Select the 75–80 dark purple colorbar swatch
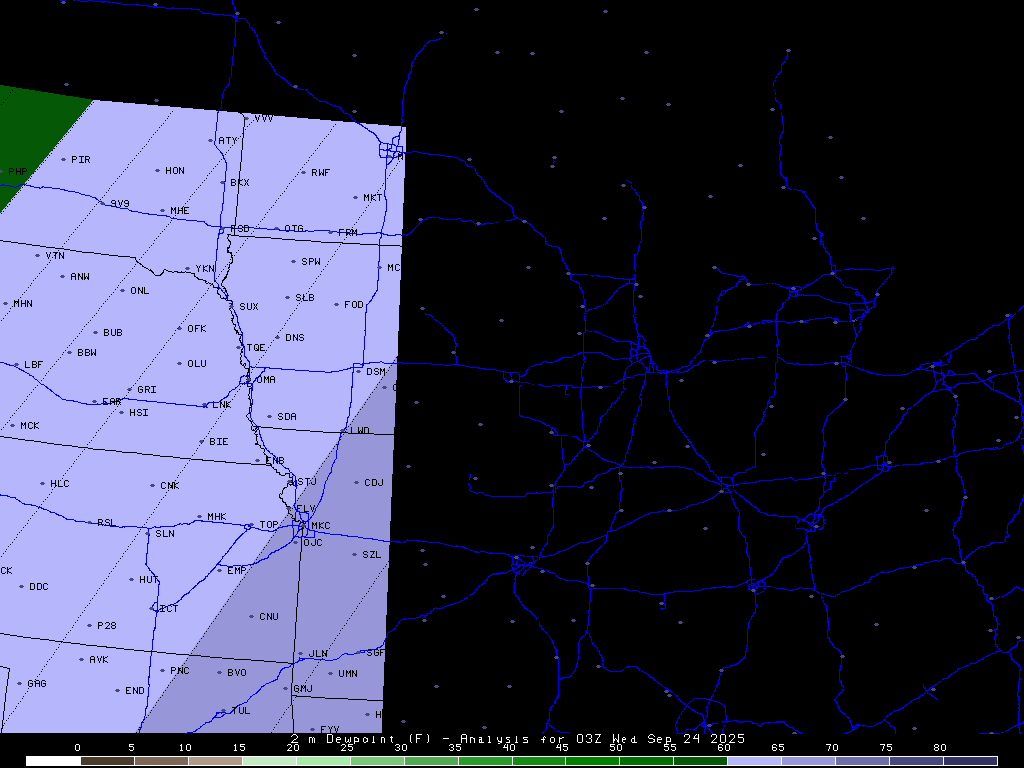The height and width of the screenshot is (768, 1024). click(x=916, y=761)
